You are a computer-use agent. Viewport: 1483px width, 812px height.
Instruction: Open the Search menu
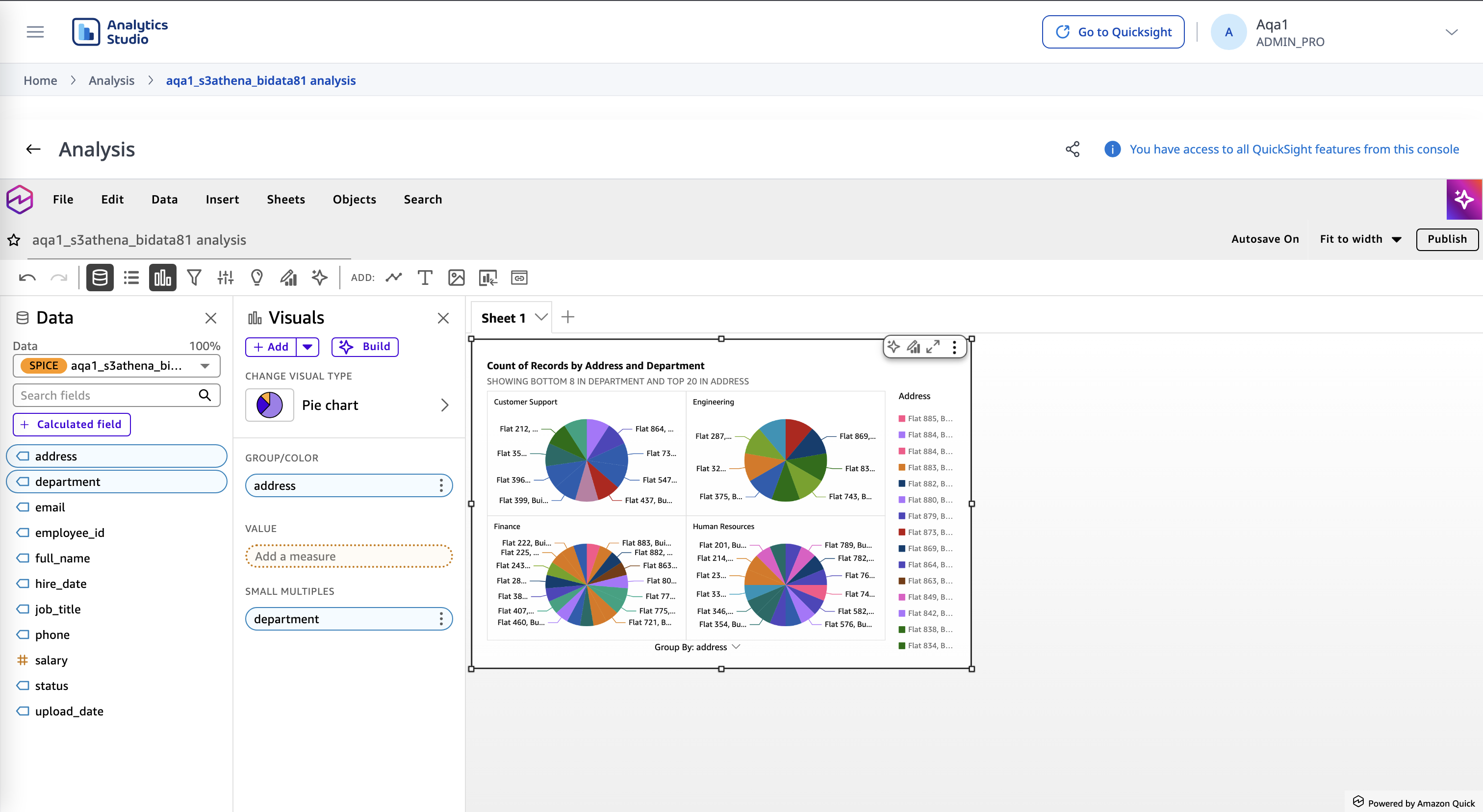click(423, 200)
